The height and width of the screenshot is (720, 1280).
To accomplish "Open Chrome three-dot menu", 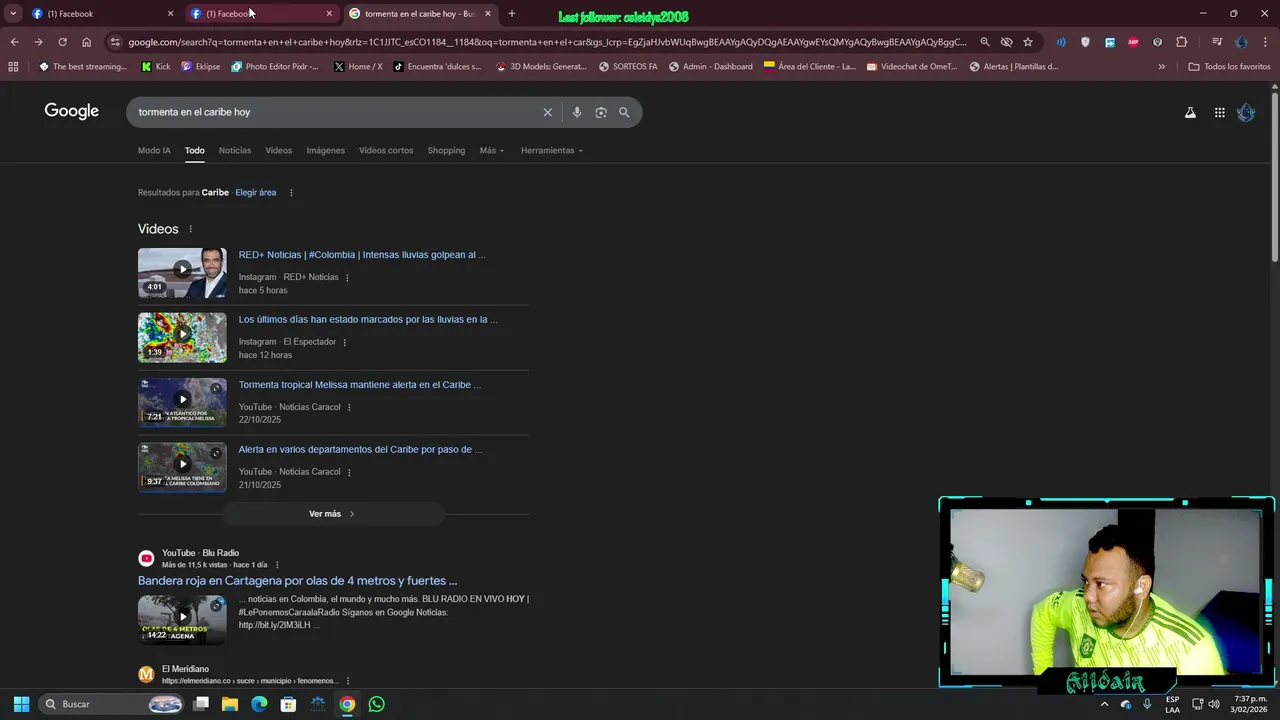I will [1266, 42].
